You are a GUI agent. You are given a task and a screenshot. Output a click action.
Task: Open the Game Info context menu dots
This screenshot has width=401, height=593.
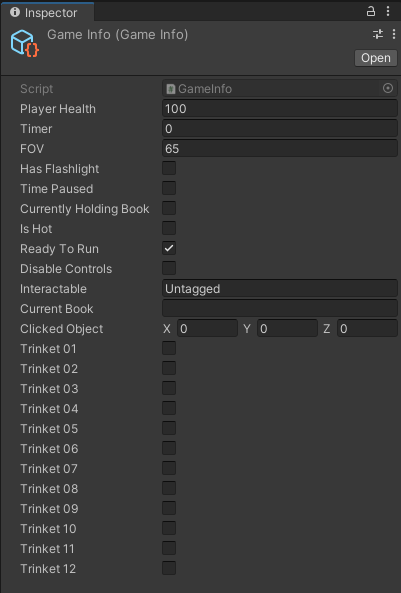pyautogui.click(x=394, y=34)
